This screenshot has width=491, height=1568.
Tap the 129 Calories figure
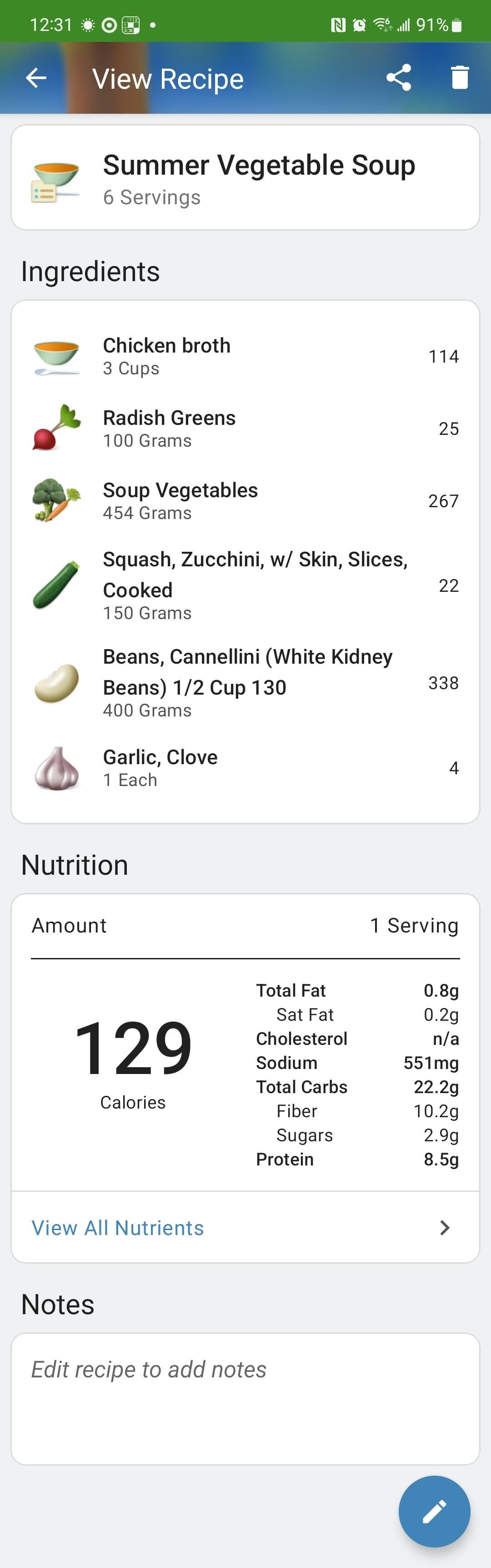click(133, 1062)
